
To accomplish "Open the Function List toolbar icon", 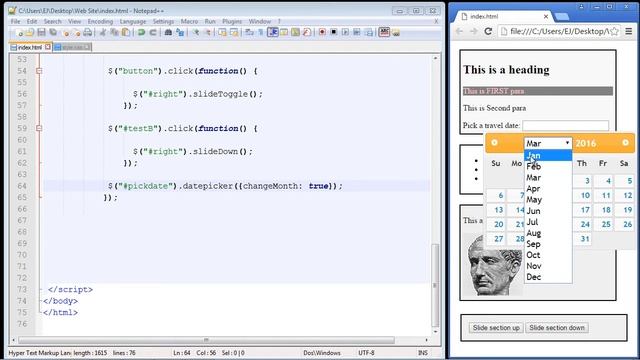I will coord(307,32).
